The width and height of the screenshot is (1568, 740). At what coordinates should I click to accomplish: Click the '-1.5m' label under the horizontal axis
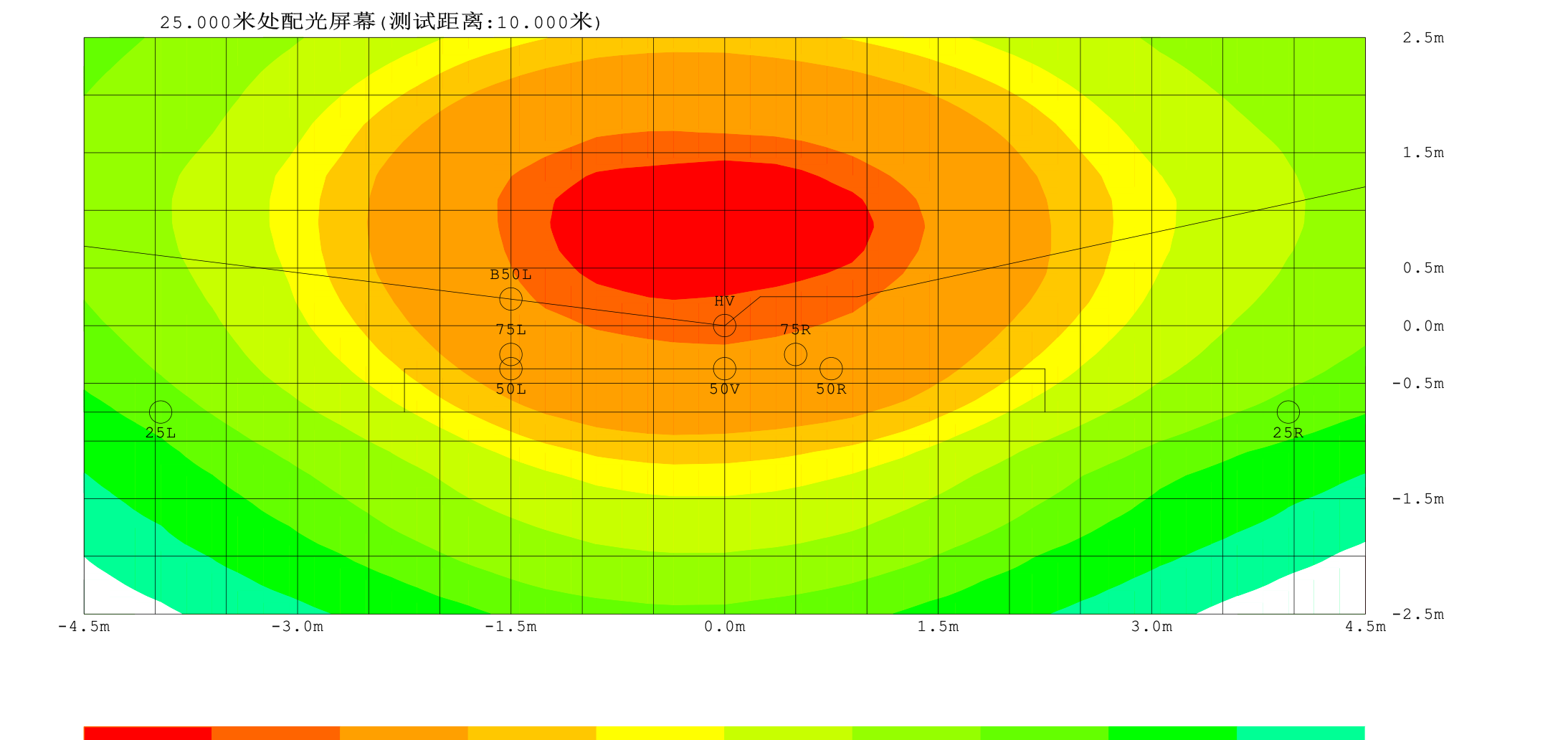tap(510, 627)
